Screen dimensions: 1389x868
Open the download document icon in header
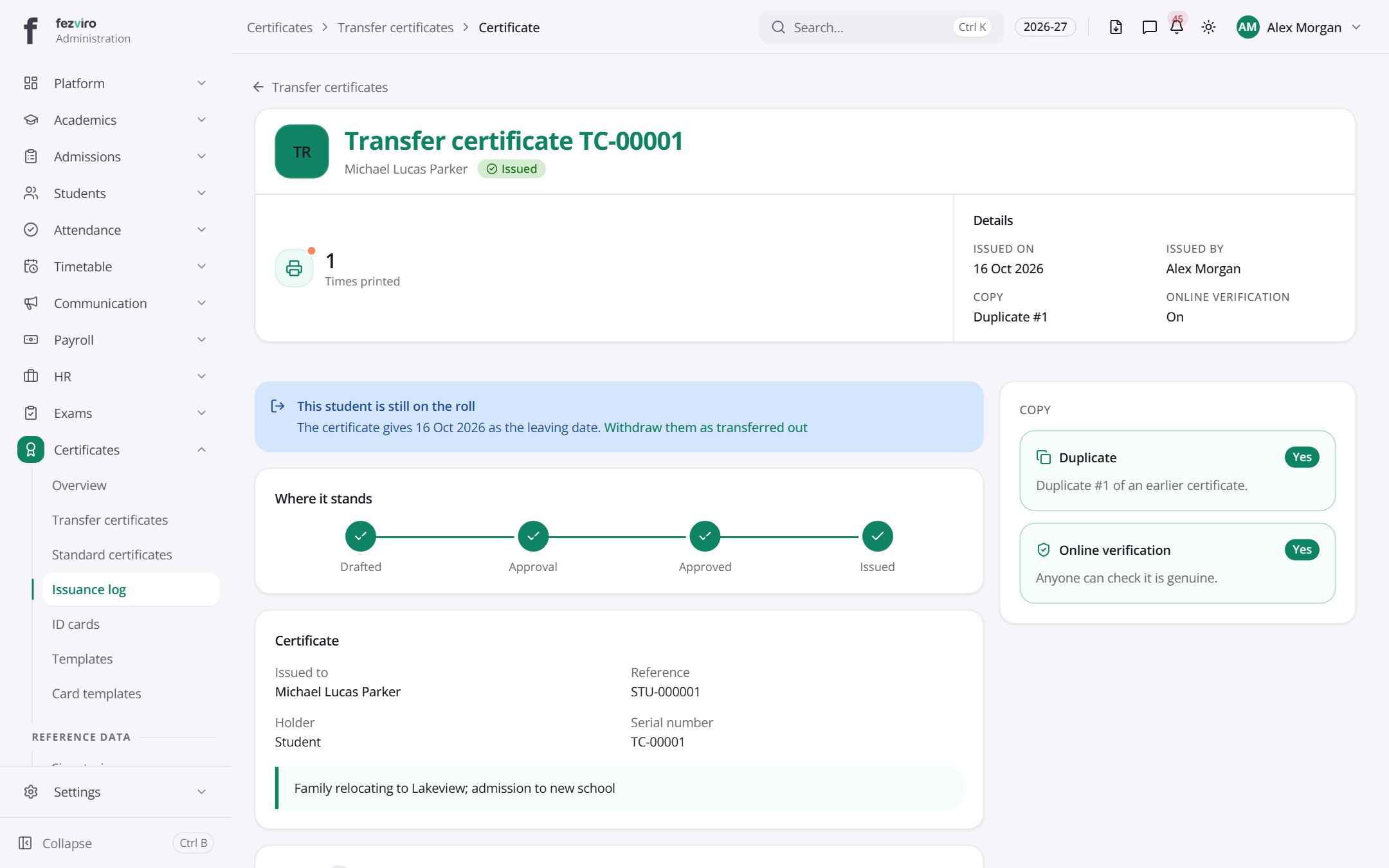pyautogui.click(x=1116, y=27)
